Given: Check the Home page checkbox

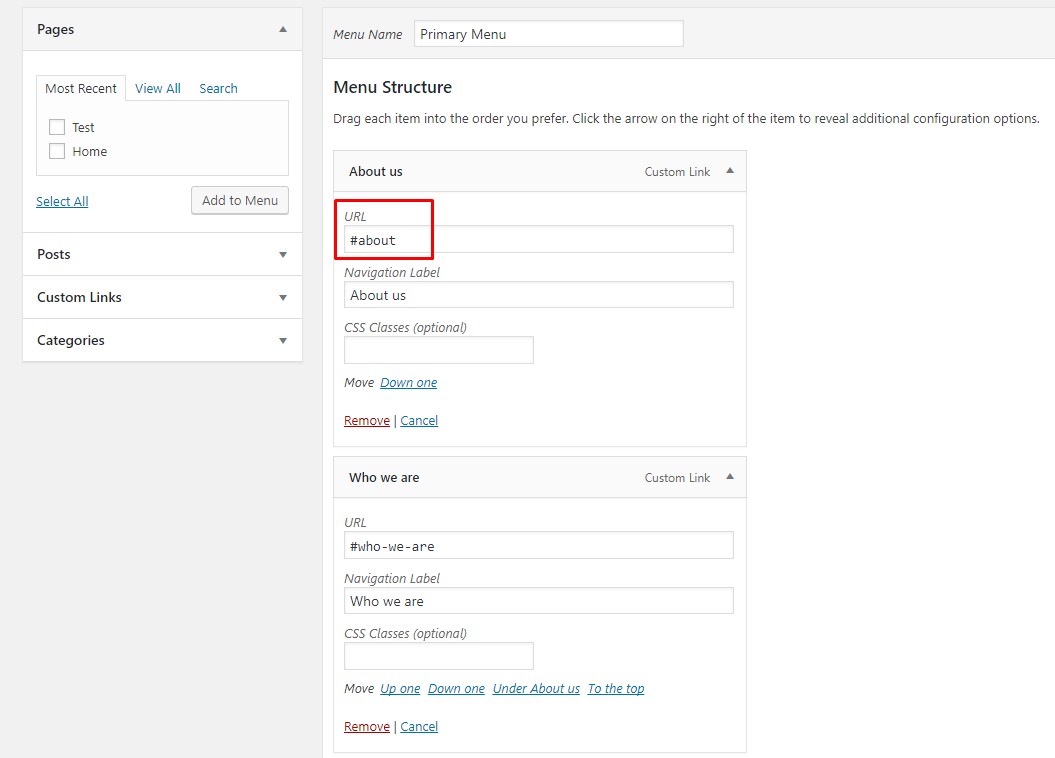Looking at the screenshot, I should coord(57,151).
